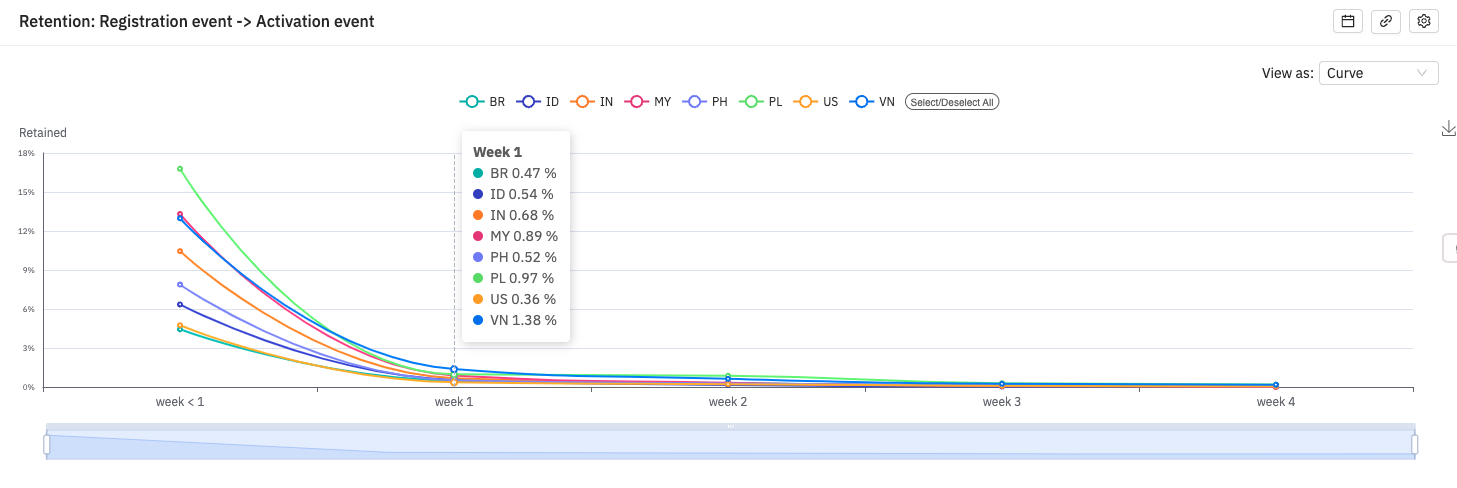Click the week 3 axis label
1457x488 pixels.
[1002, 401]
